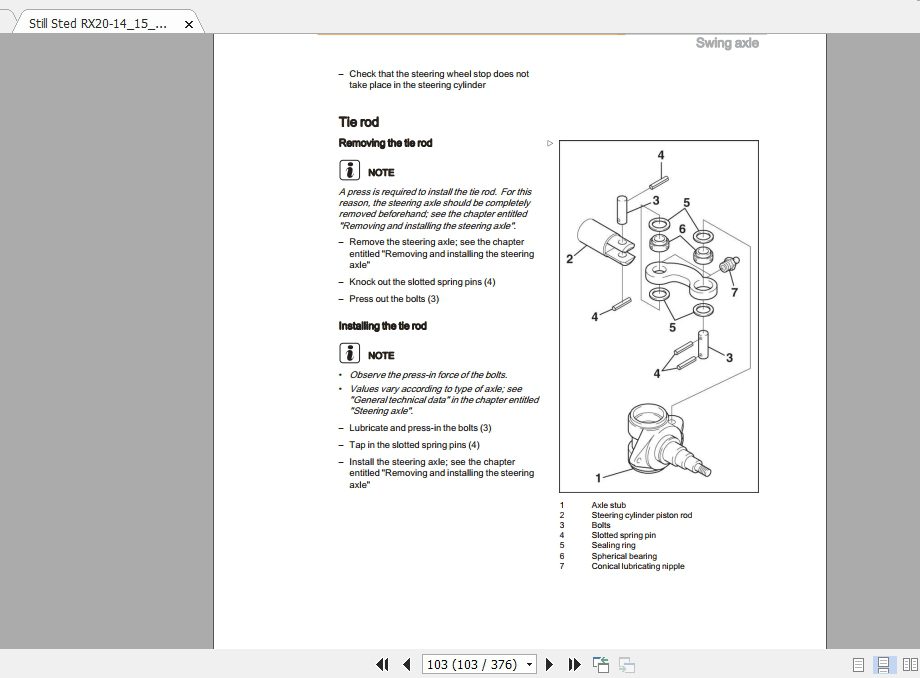This screenshot has height=678, width=920.
Task: Click the legend entry Slotted spring pin
Action: click(623, 535)
